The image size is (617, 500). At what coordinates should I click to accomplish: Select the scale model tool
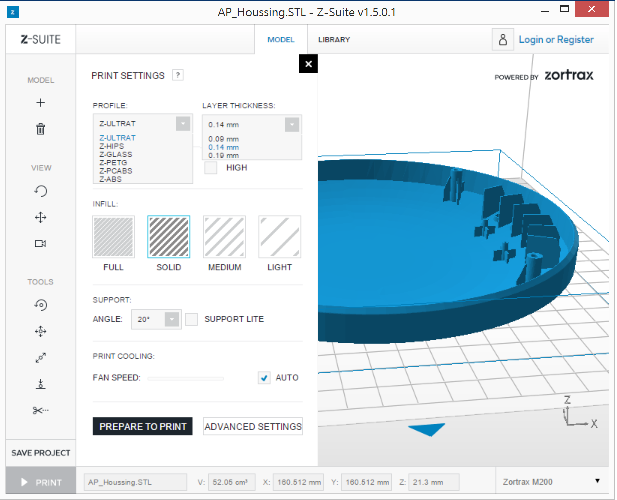coord(41,358)
